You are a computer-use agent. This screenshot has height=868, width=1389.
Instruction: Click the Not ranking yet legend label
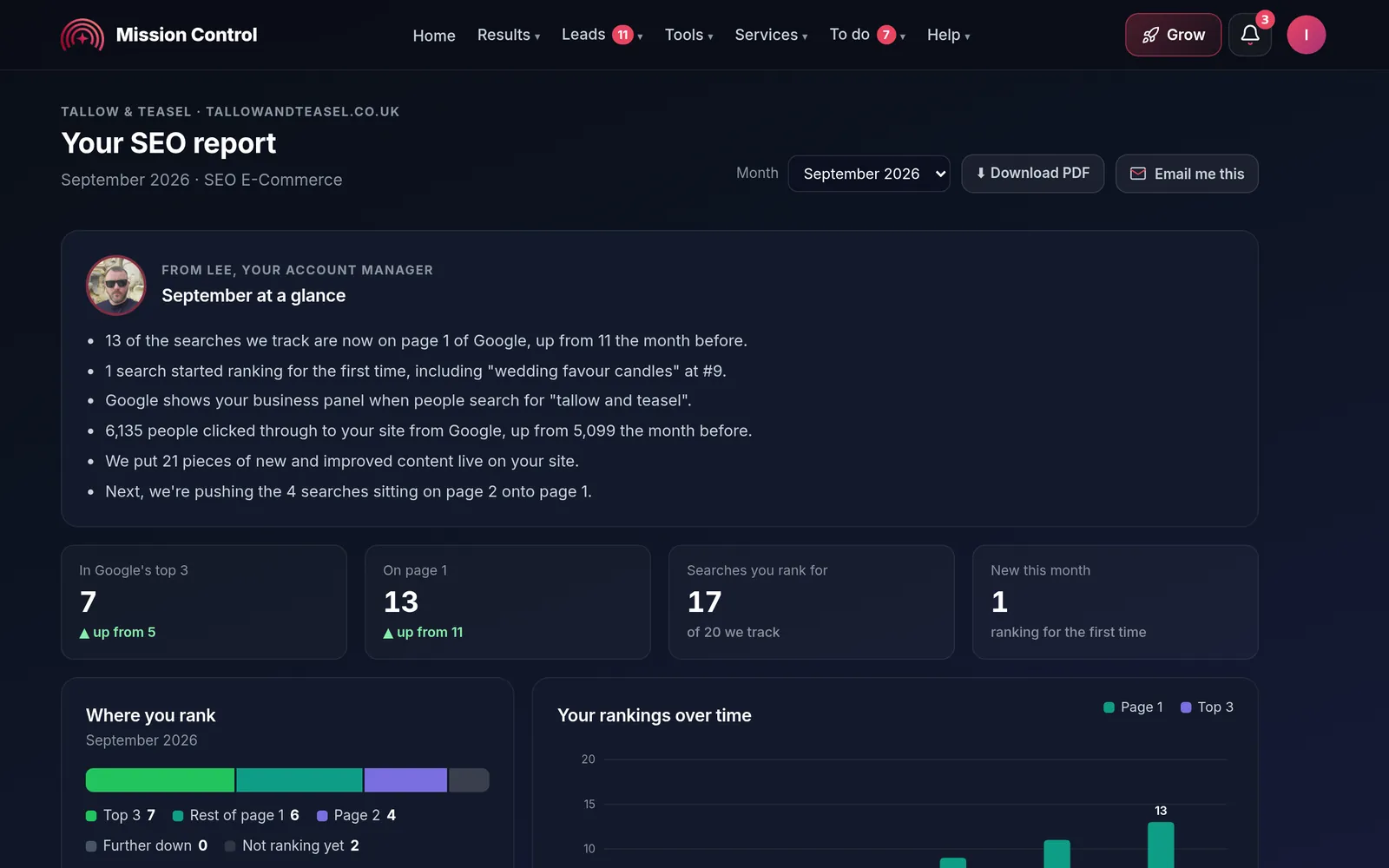(292, 845)
